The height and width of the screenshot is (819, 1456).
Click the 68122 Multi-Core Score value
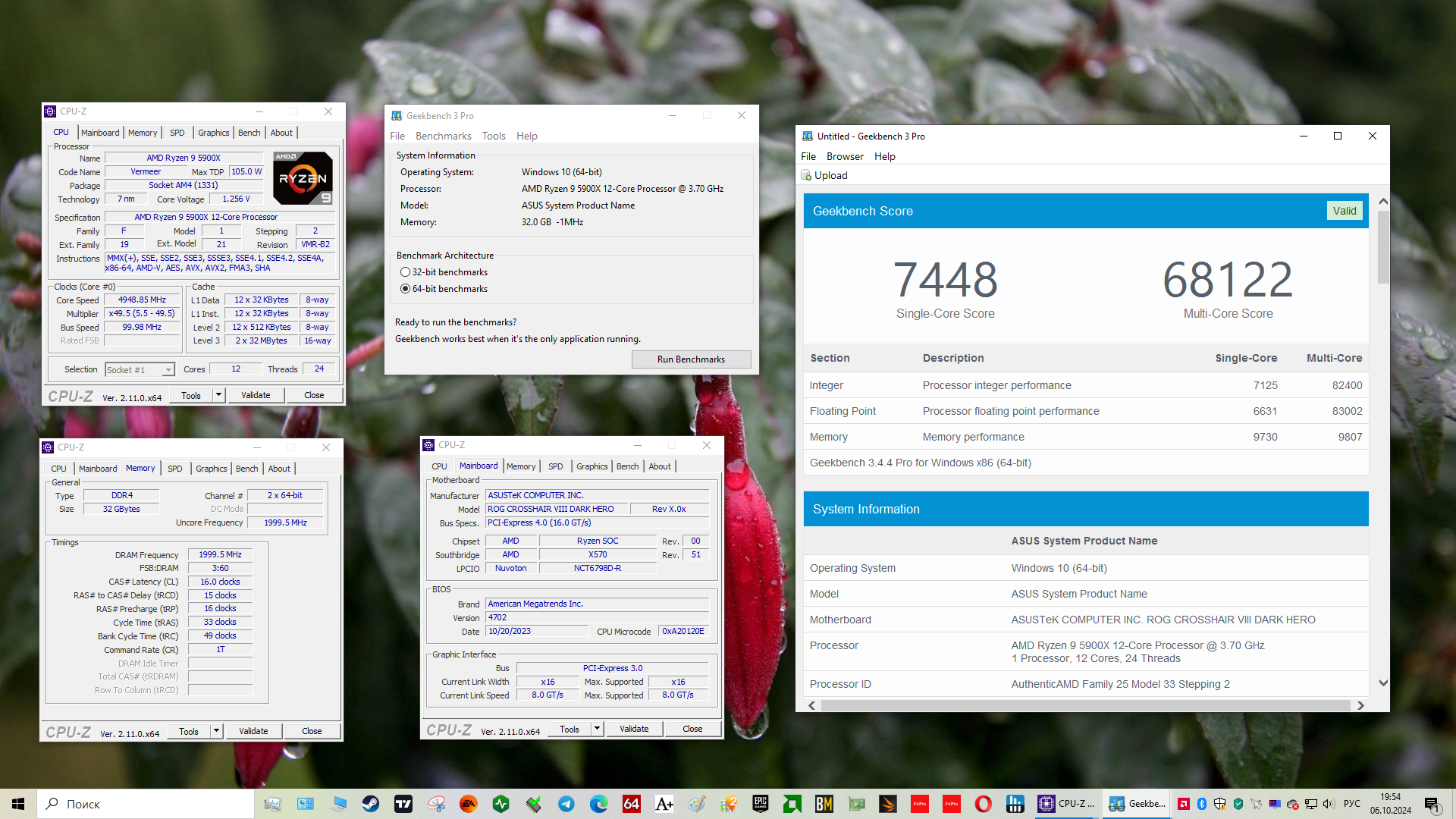pyautogui.click(x=1228, y=280)
